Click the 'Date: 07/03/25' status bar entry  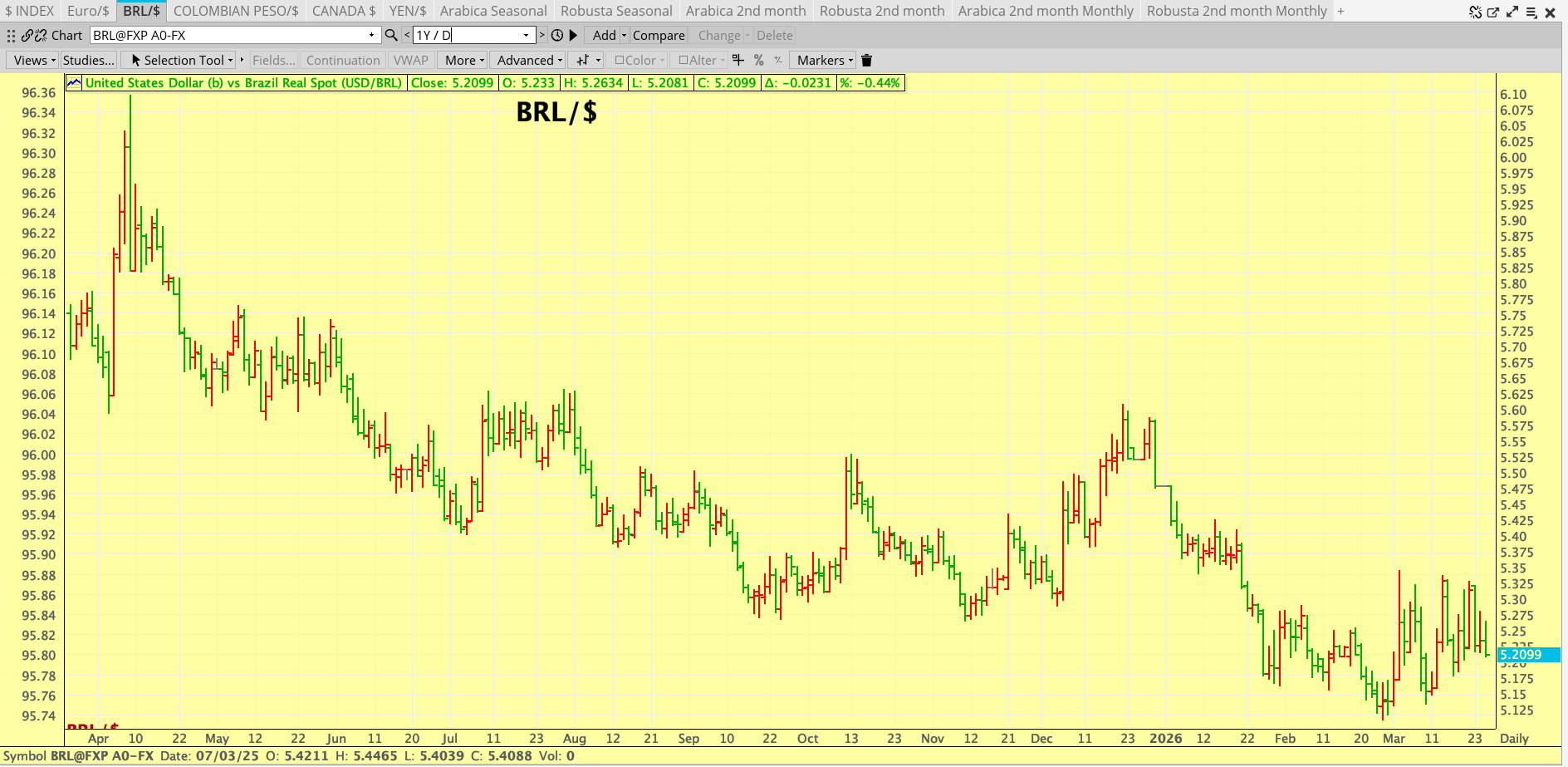point(209,756)
